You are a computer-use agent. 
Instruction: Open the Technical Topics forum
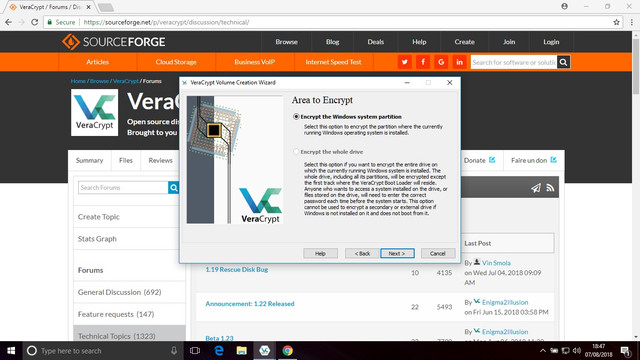pos(117,336)
